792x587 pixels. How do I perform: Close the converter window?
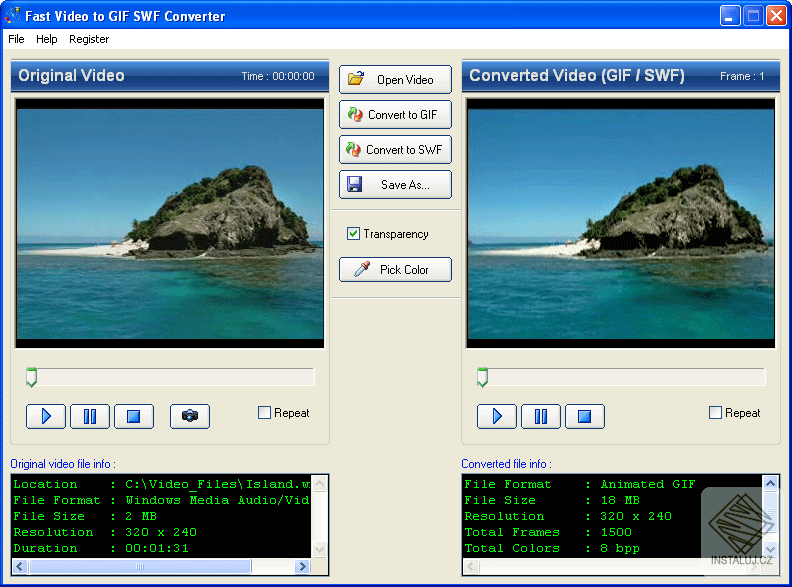coord(776,16)
